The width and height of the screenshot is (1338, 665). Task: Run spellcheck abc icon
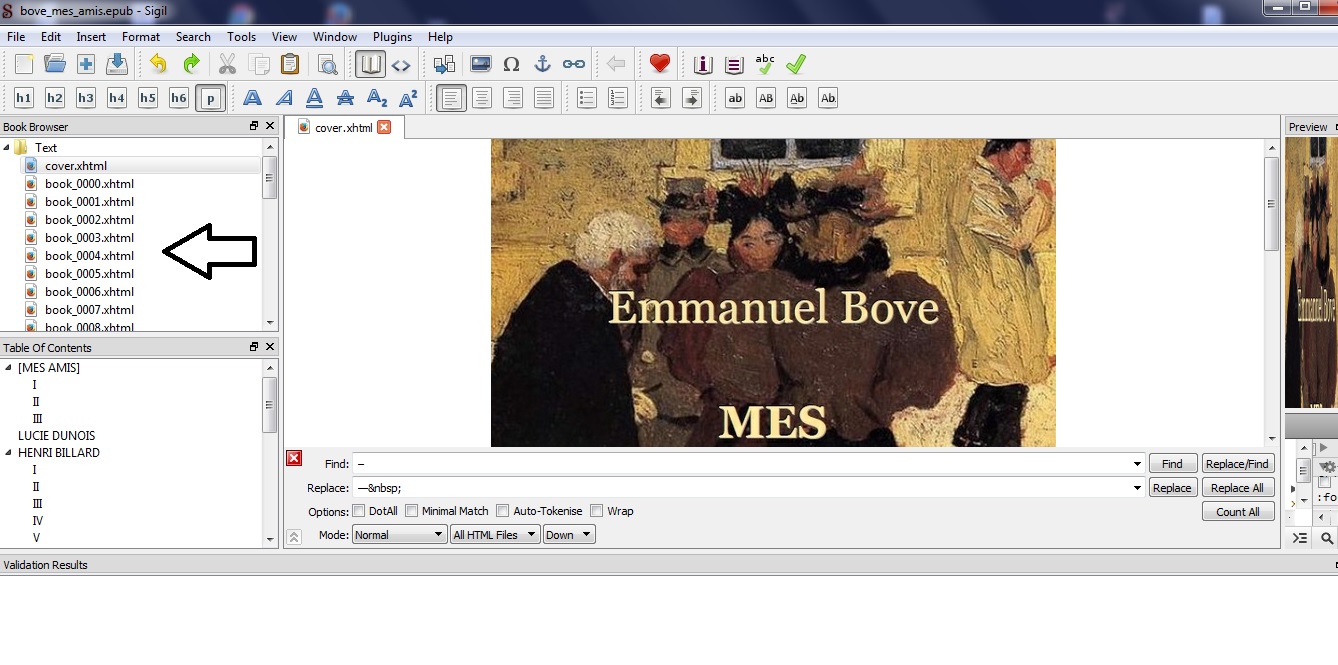coord(765,64)
